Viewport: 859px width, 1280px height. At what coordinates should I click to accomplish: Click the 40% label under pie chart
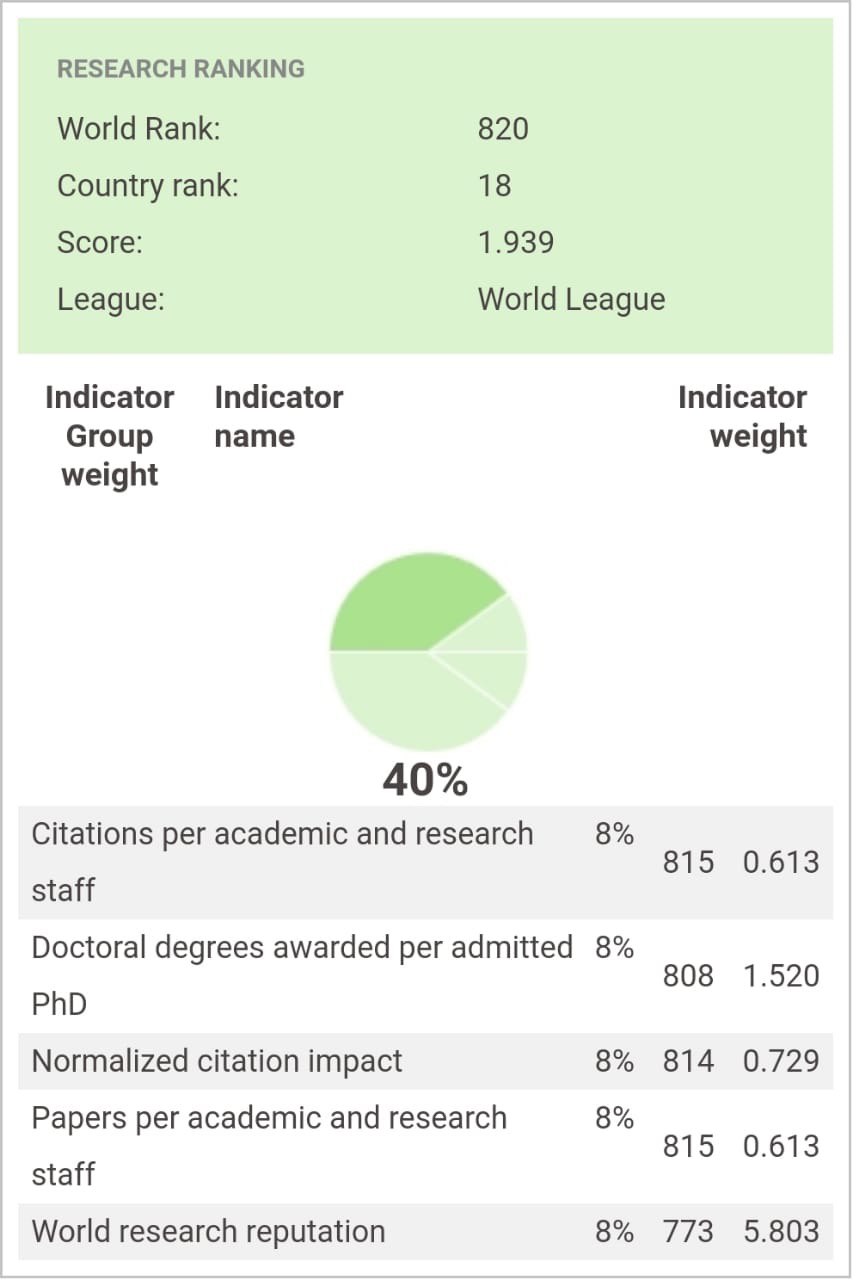[x=425, y=780]
